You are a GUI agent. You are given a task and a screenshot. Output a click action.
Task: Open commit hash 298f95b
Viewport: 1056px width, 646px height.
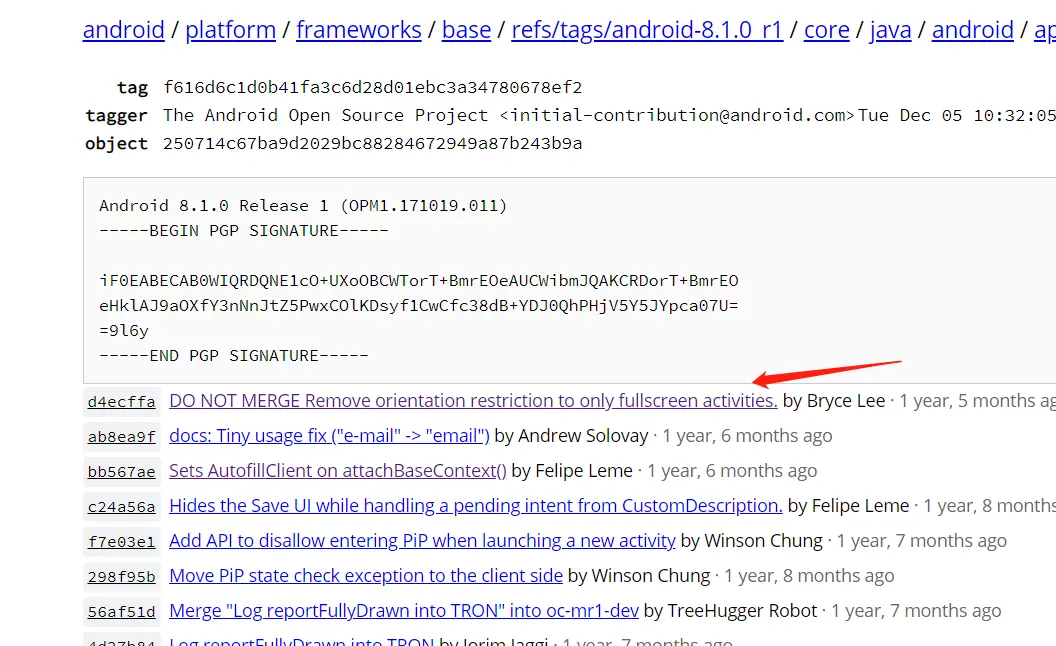click(x=121, y=577)
